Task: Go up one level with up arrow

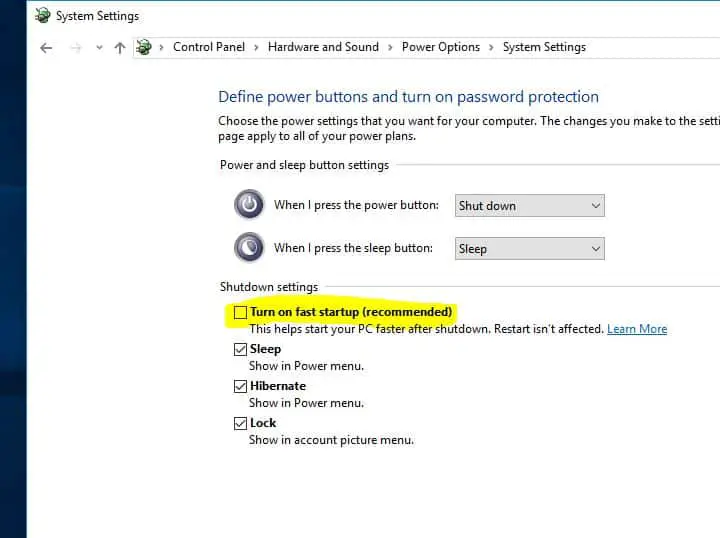Action: (x=120, y=47)
